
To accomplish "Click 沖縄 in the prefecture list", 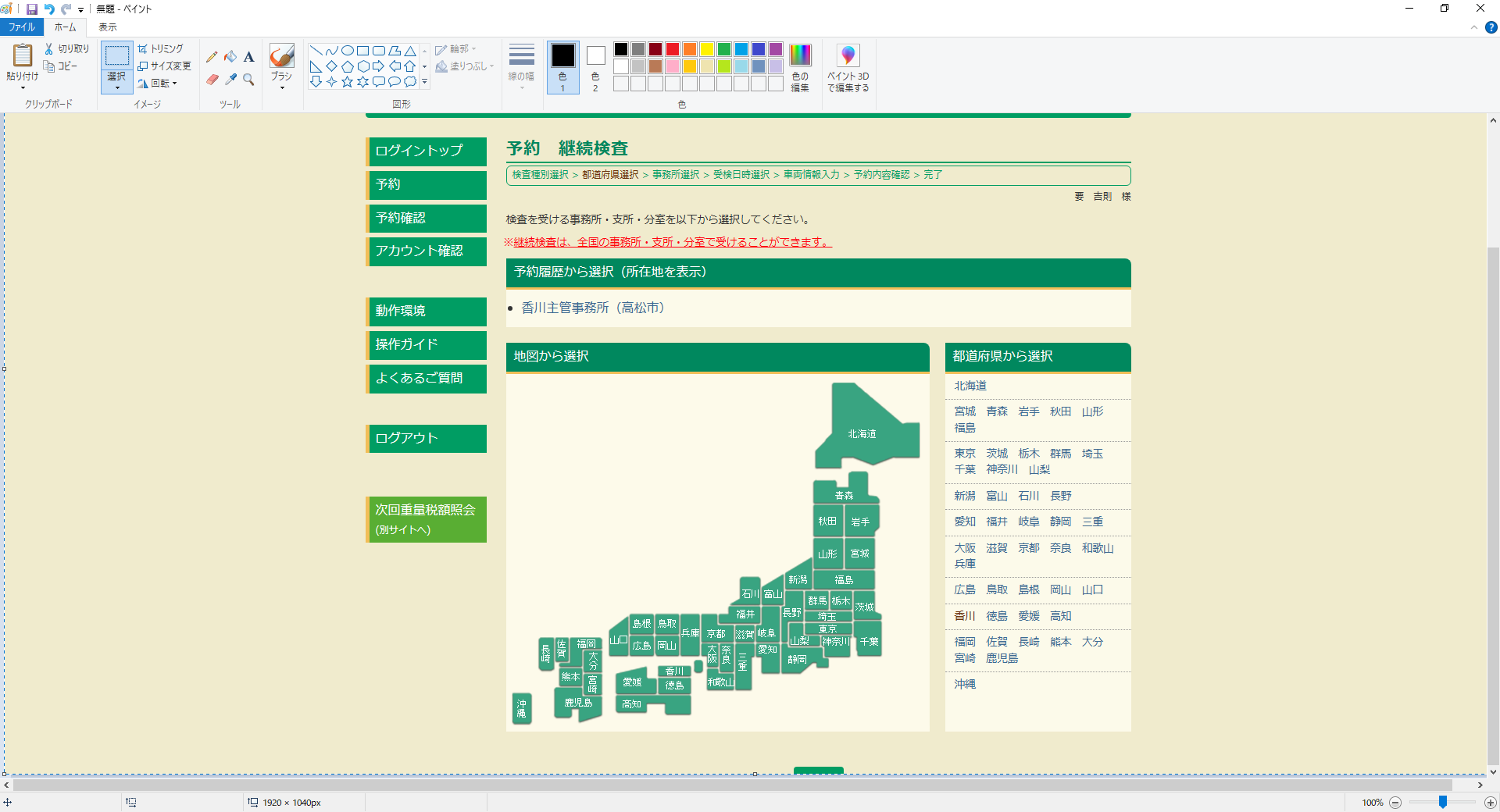I will 965,684.
